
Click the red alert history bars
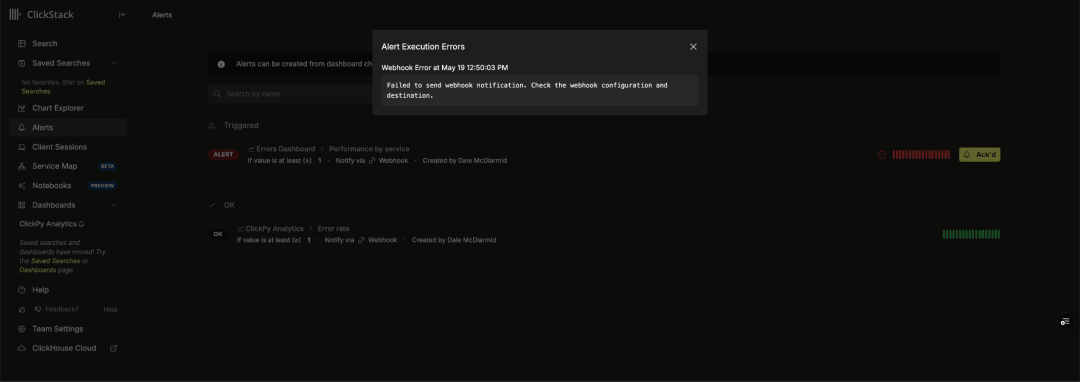921,155
